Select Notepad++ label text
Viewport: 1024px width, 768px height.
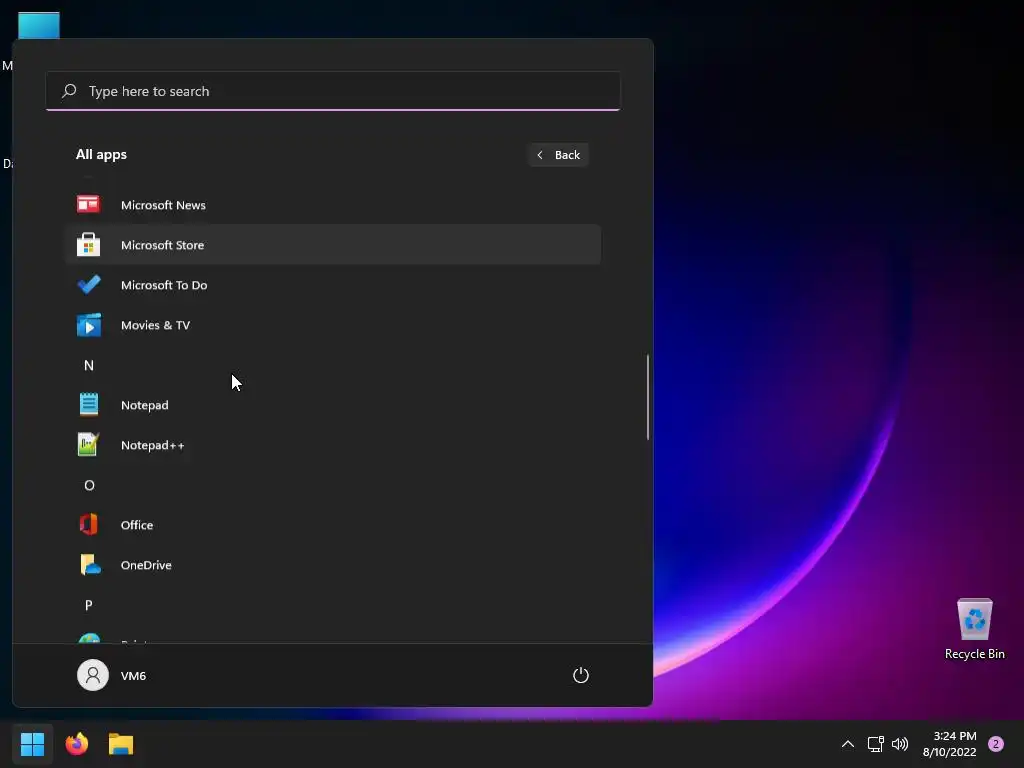152,445
